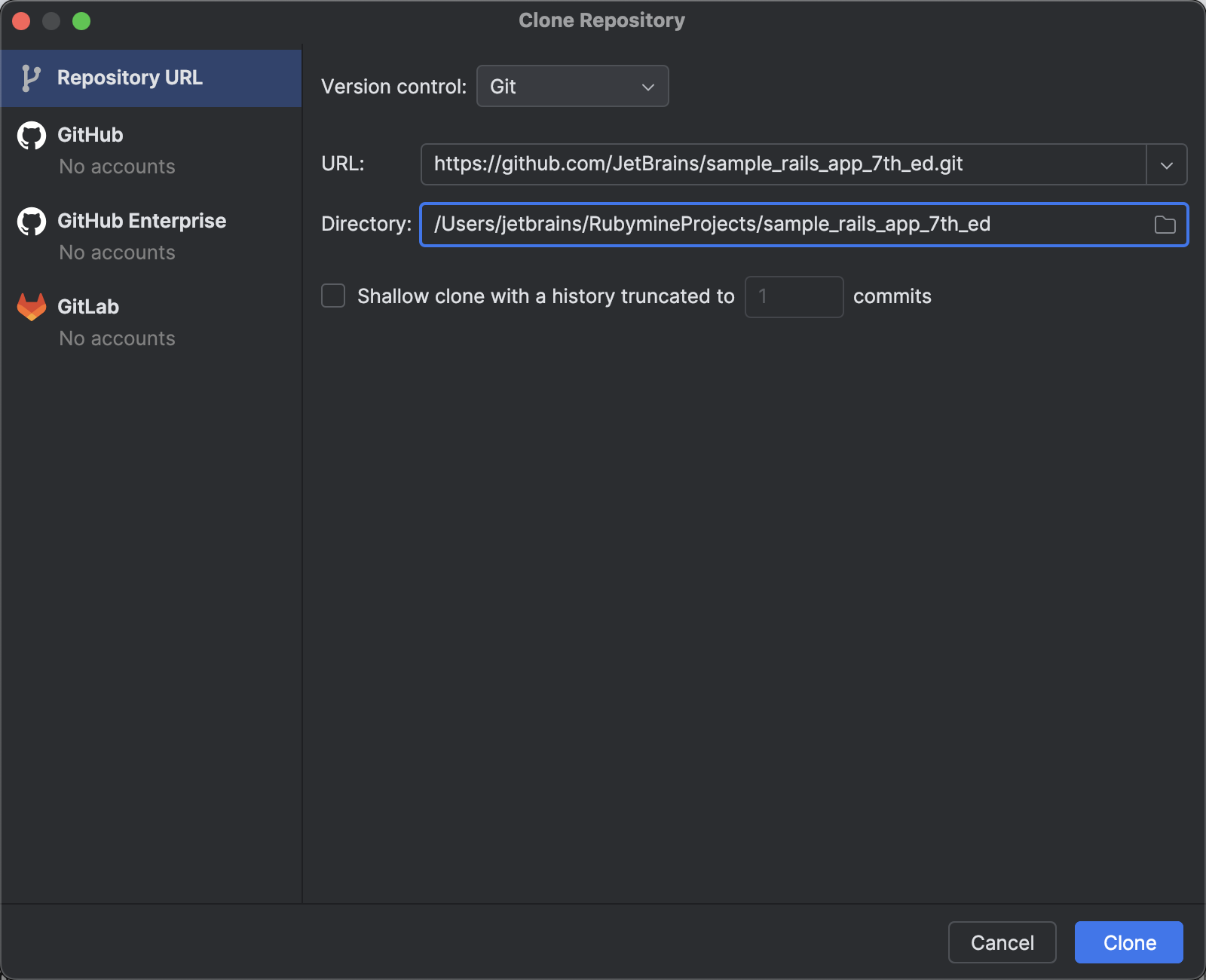The height and width of the screenshot is (980, 1206).
Task: Expand the URL history dropdown arrow
Action: pyautogui.click(x=1166, y=165)
